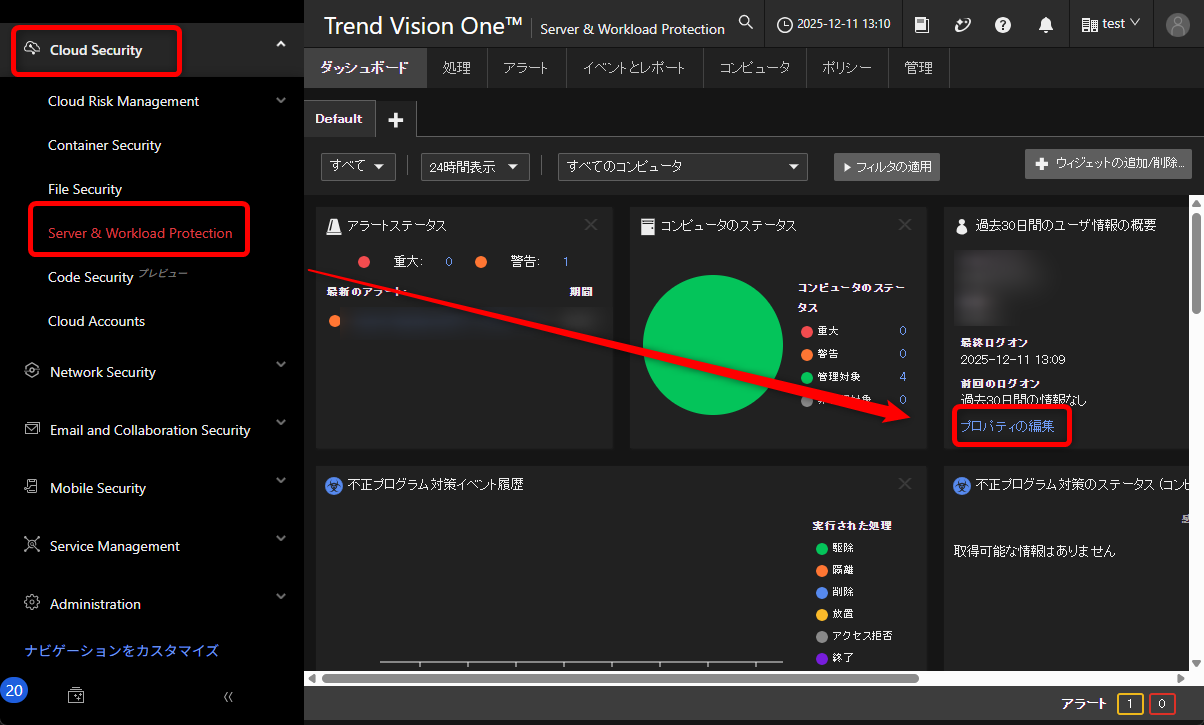Switch to the 管理 tab

(x=918, y=68)
